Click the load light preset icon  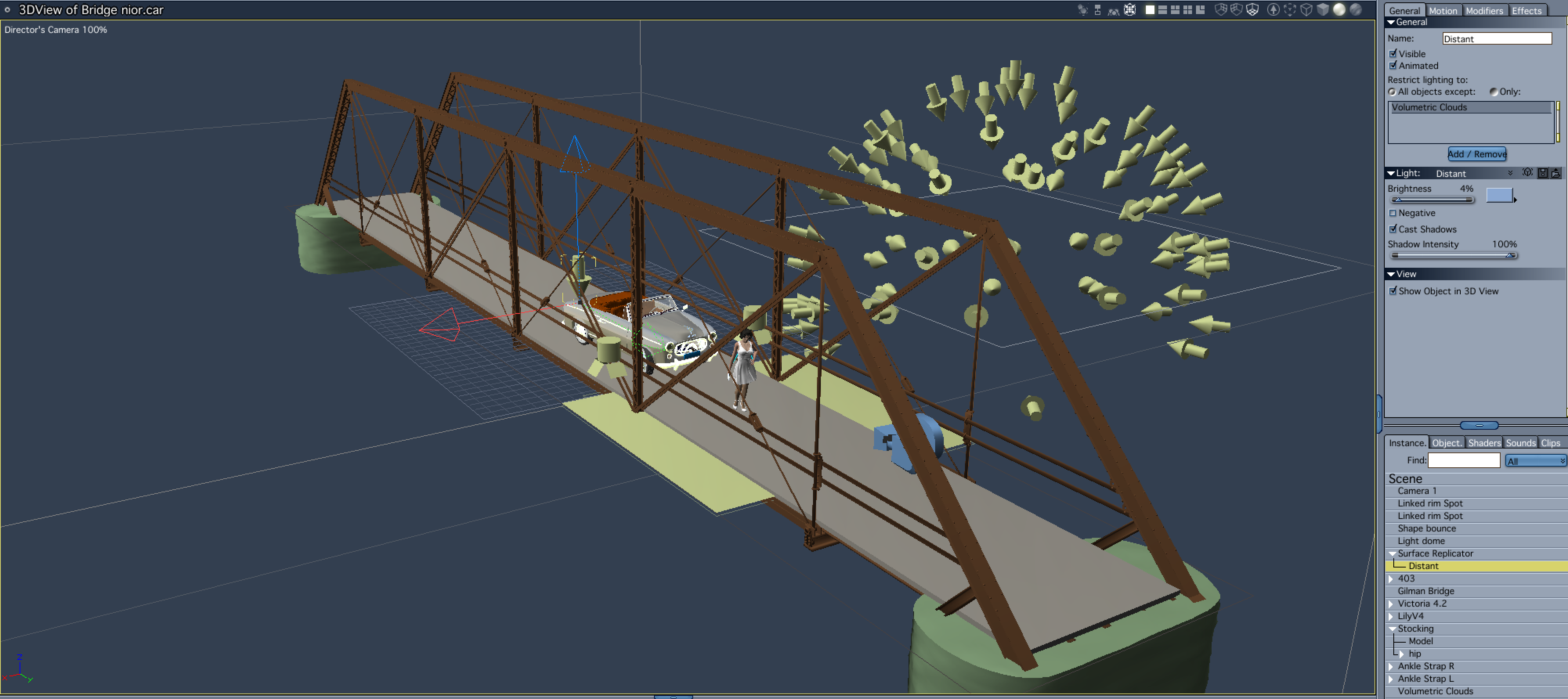1555,173
